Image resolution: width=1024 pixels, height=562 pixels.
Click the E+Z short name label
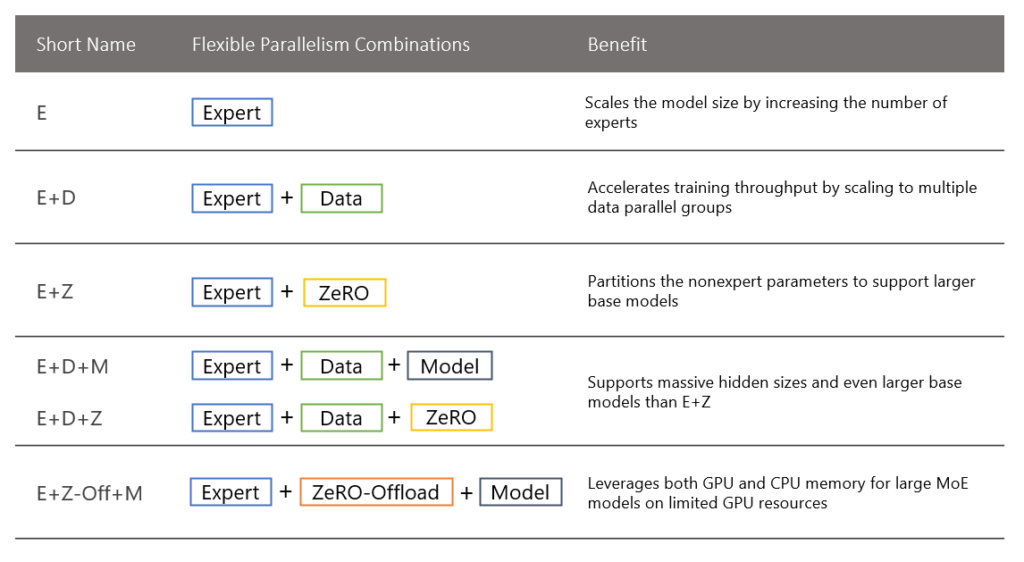click(x=55, y=292)
